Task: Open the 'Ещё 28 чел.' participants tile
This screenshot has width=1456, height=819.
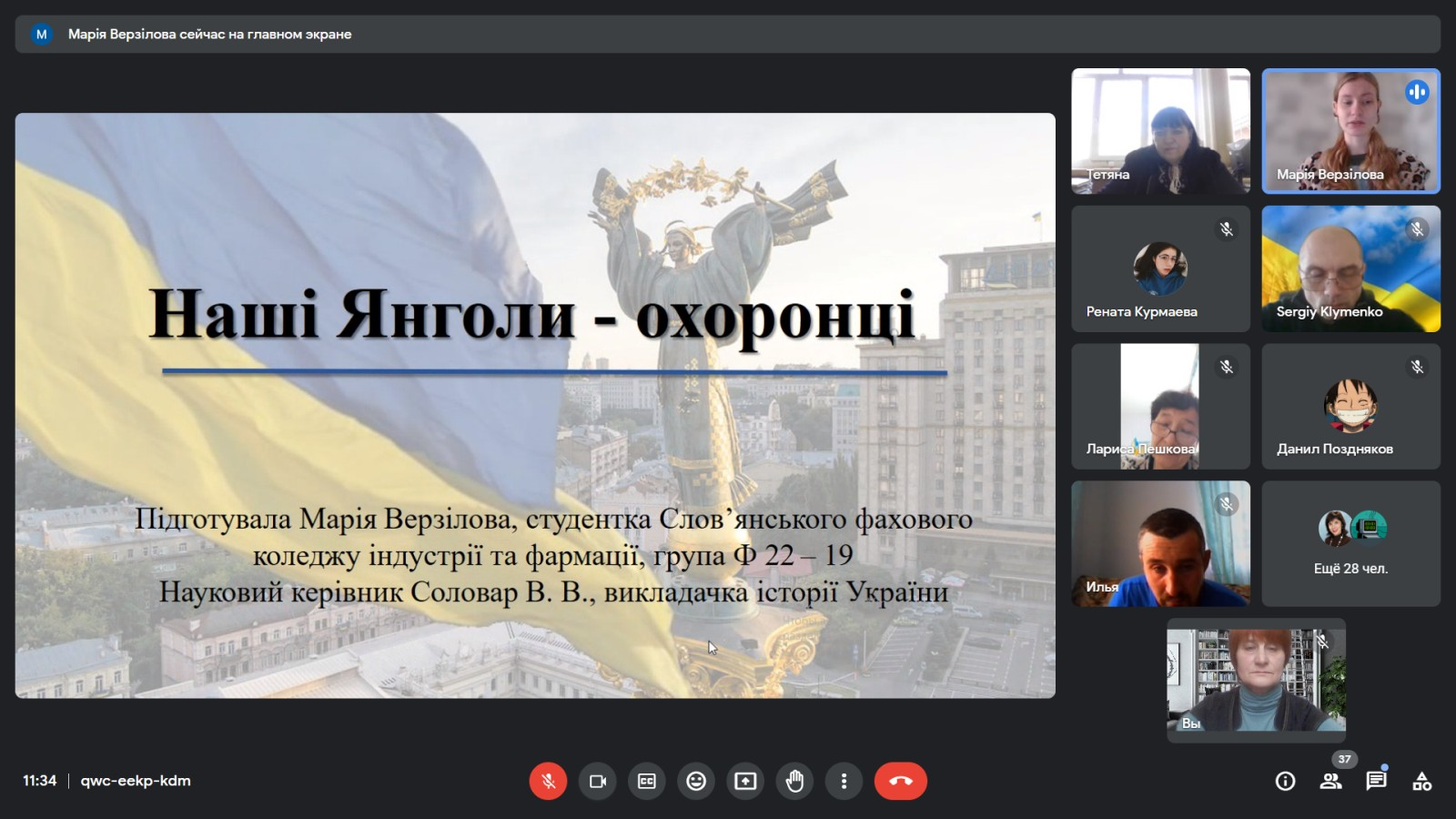Action: click(1351, 543)
